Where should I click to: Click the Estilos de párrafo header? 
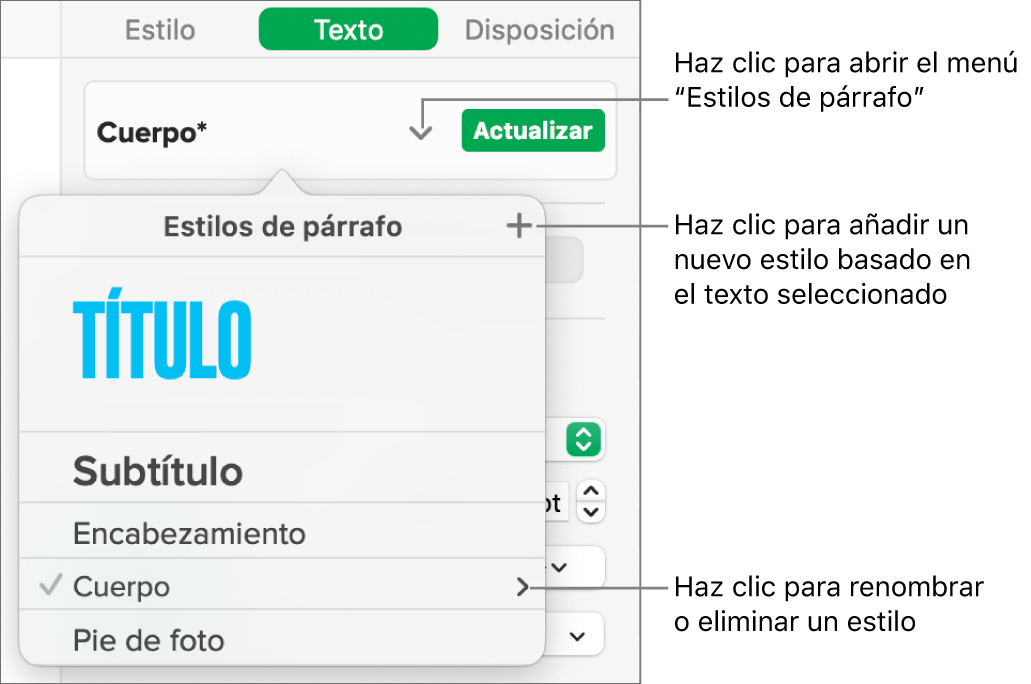pos(283,227)
